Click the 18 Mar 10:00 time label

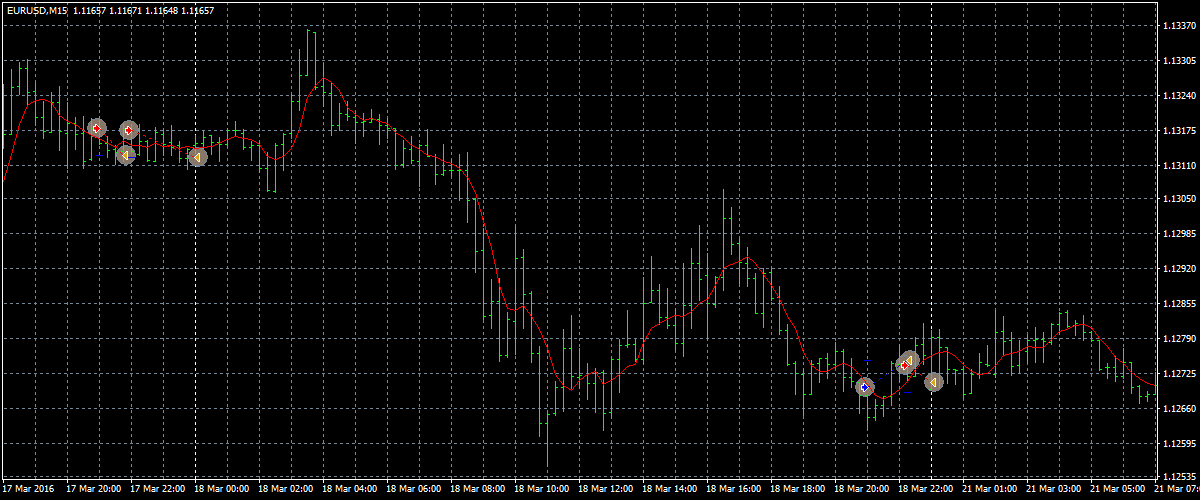point(542,490)
